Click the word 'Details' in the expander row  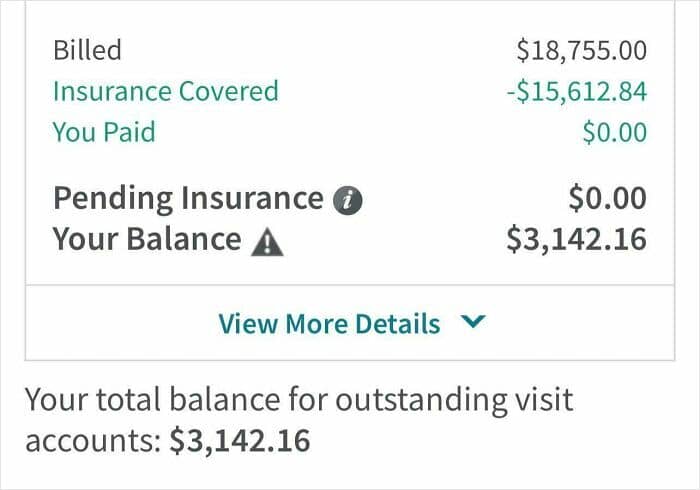point(400,324)
